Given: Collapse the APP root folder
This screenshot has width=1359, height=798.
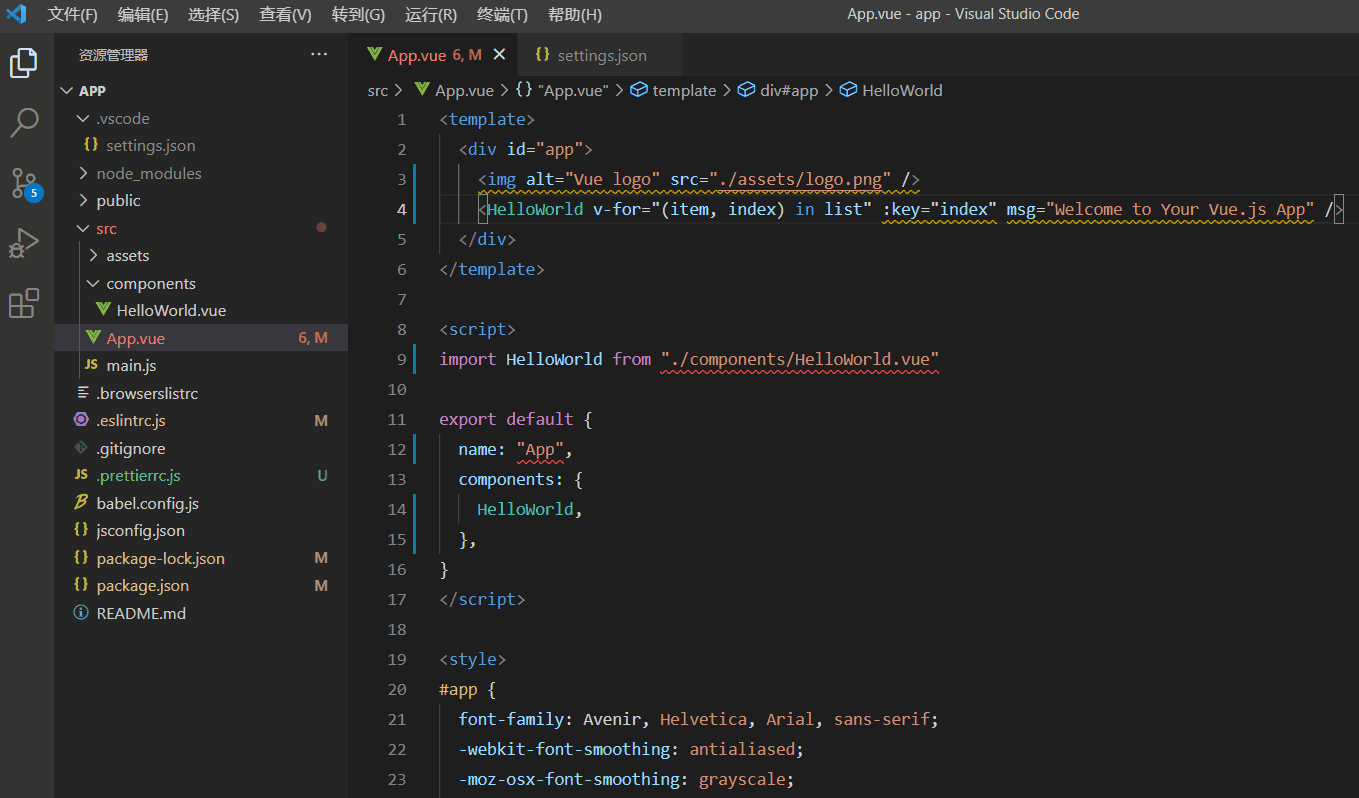Looking at the screenshot, I should point(68,90).
